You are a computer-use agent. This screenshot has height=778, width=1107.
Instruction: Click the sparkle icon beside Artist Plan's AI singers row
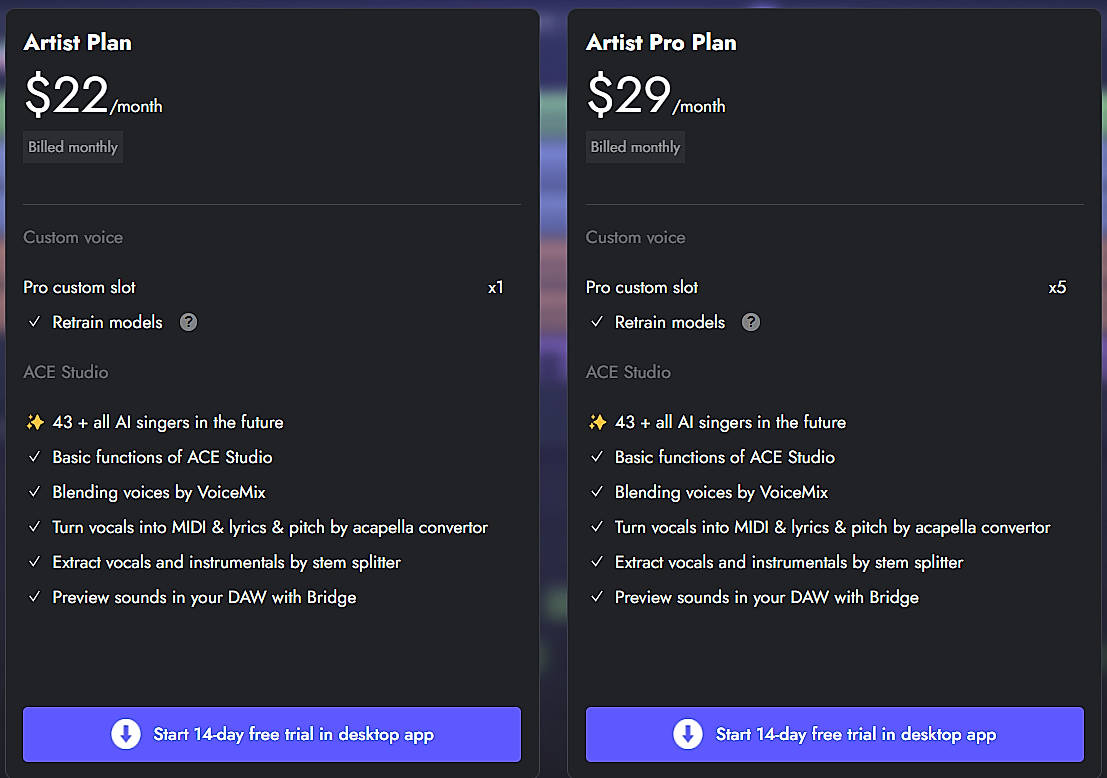[x=35, y=422]
